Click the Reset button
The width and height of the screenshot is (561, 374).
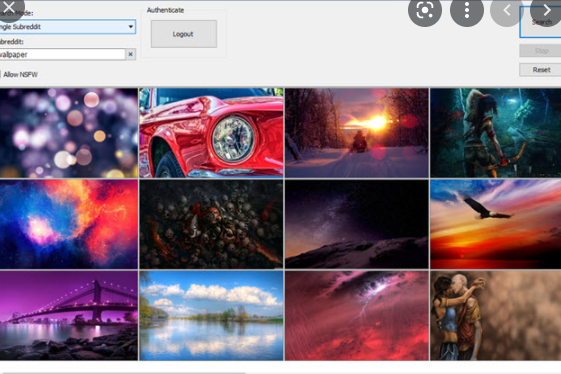[541, 70]
